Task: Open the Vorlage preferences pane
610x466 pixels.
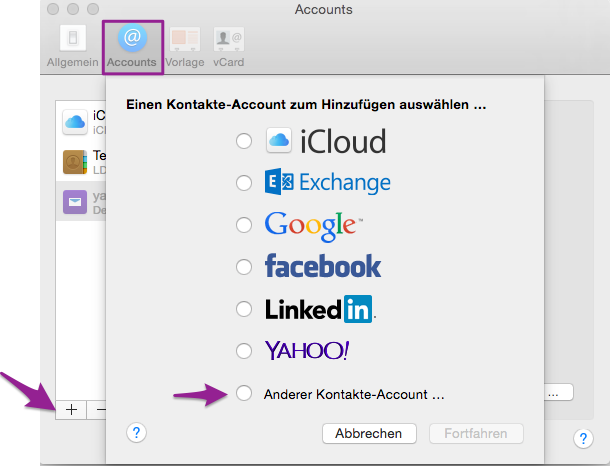Action: tap(185, 45)
